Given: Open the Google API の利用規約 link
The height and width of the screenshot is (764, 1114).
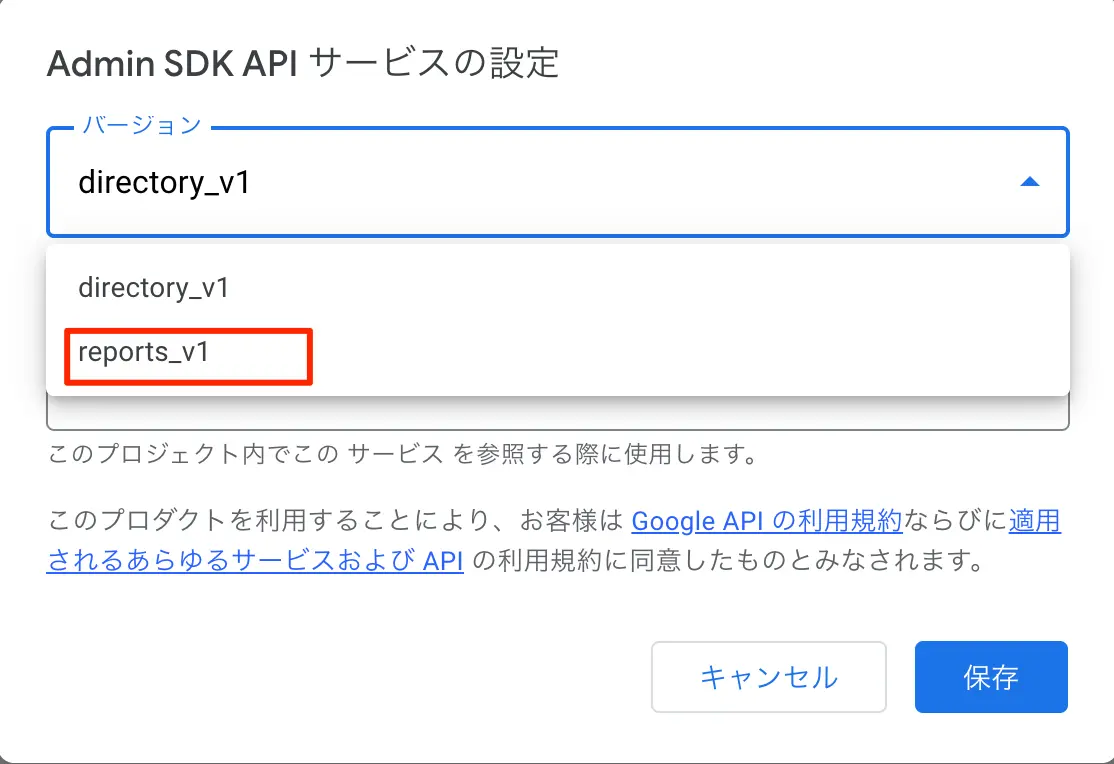Looking at the screenshot, I should [x=767, y=521].
